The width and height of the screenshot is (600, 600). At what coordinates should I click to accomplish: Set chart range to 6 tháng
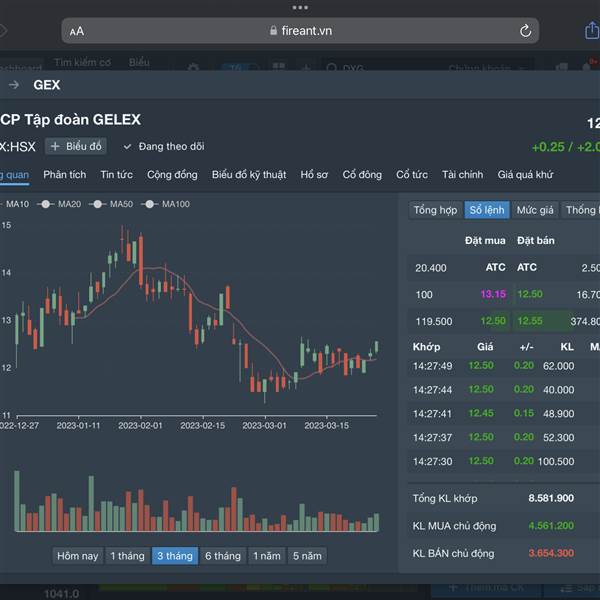tap(223, 556)
